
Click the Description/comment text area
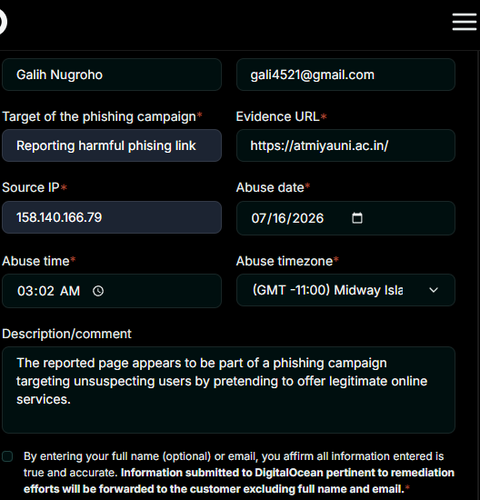coord(229,390)
